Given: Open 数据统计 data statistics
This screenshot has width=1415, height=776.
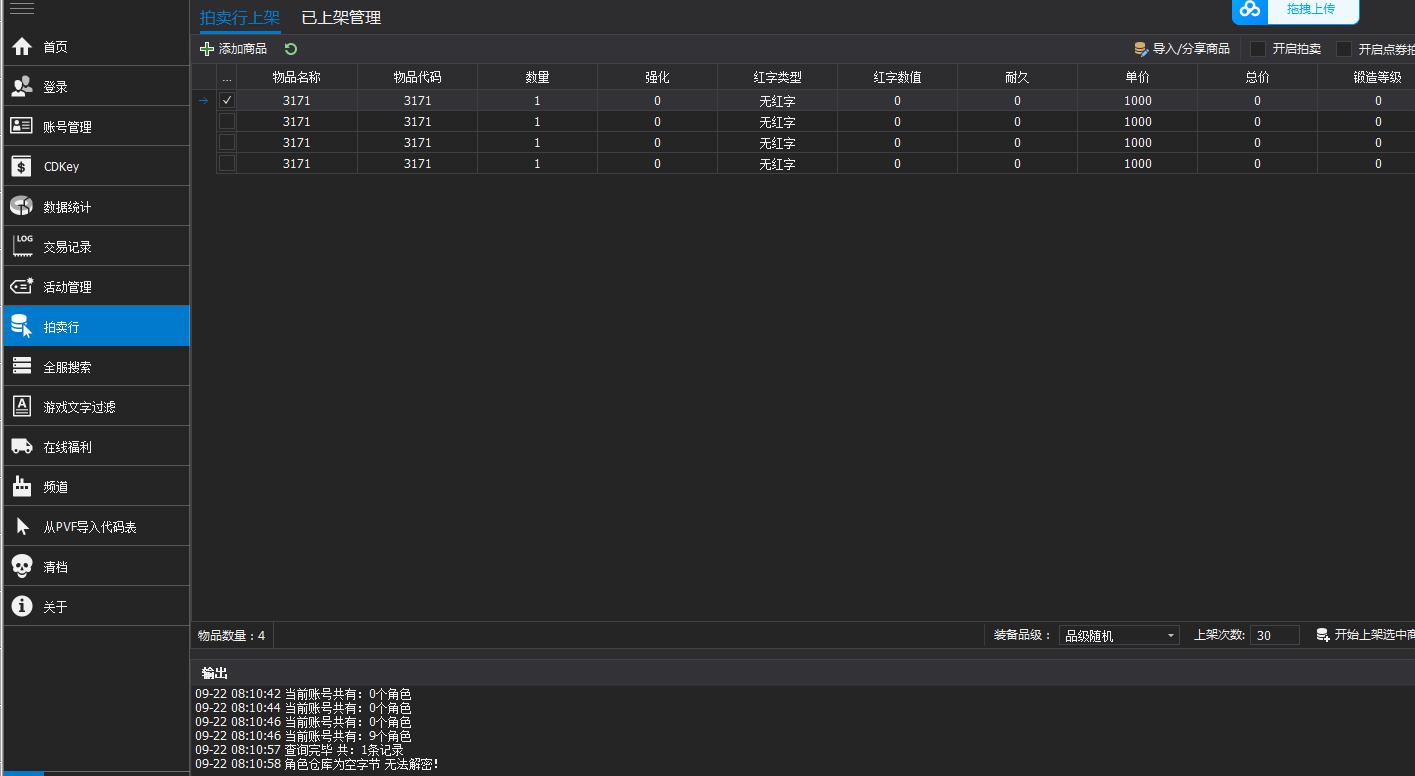Looking at the screenshot, I should coord(67,207).
